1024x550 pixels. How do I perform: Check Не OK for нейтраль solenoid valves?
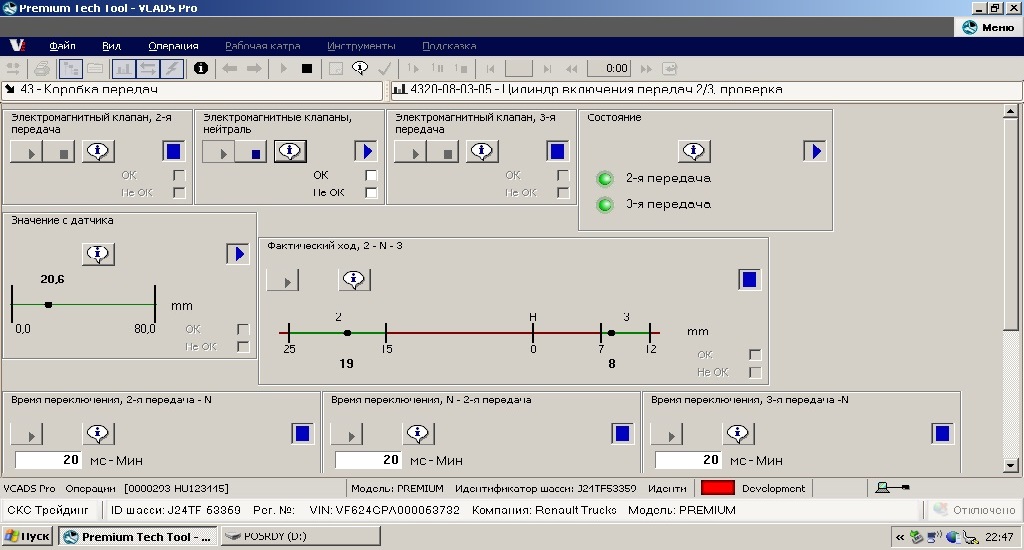coord(371,193)
